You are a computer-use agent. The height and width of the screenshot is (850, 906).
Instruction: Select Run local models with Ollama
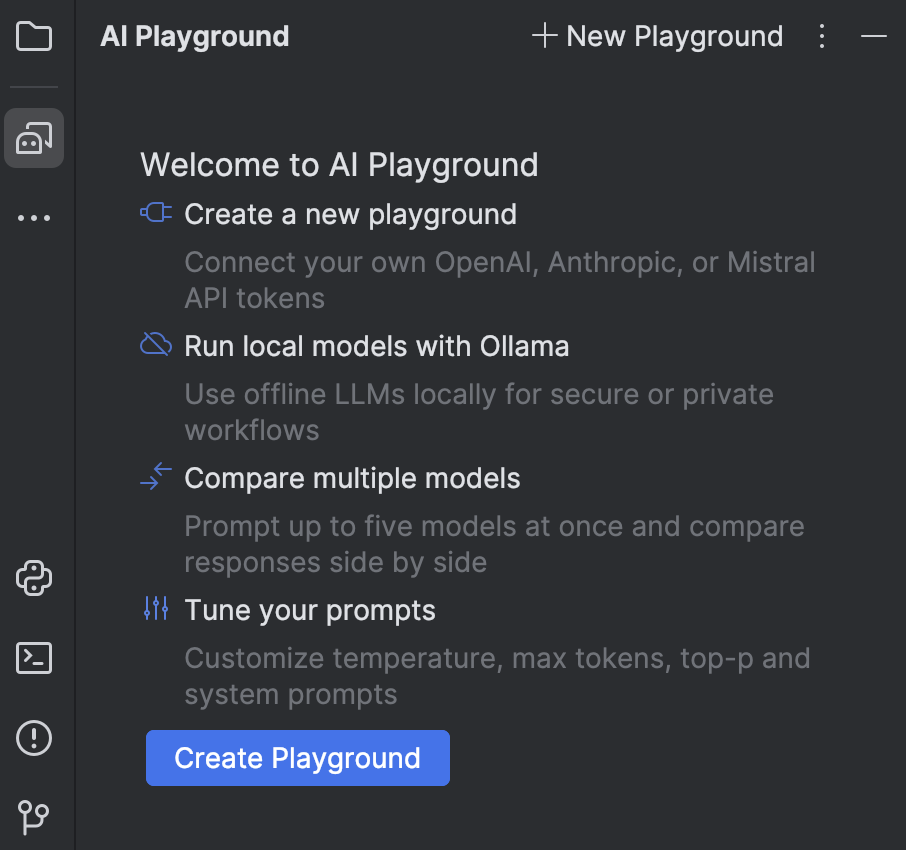[x=377, y=346]
